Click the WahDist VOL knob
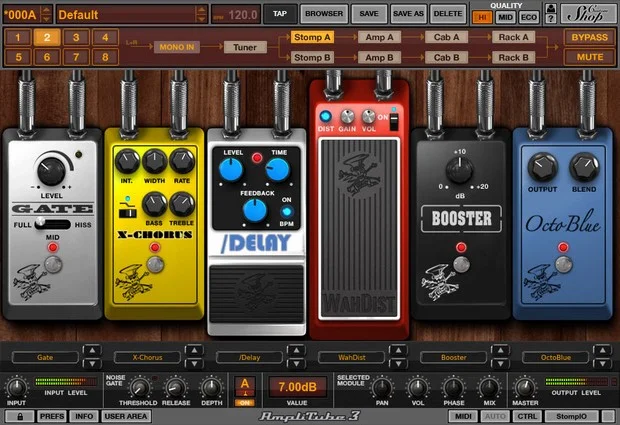Image resolution: width=620 pixels, height=425 pixels. point(369,117)
